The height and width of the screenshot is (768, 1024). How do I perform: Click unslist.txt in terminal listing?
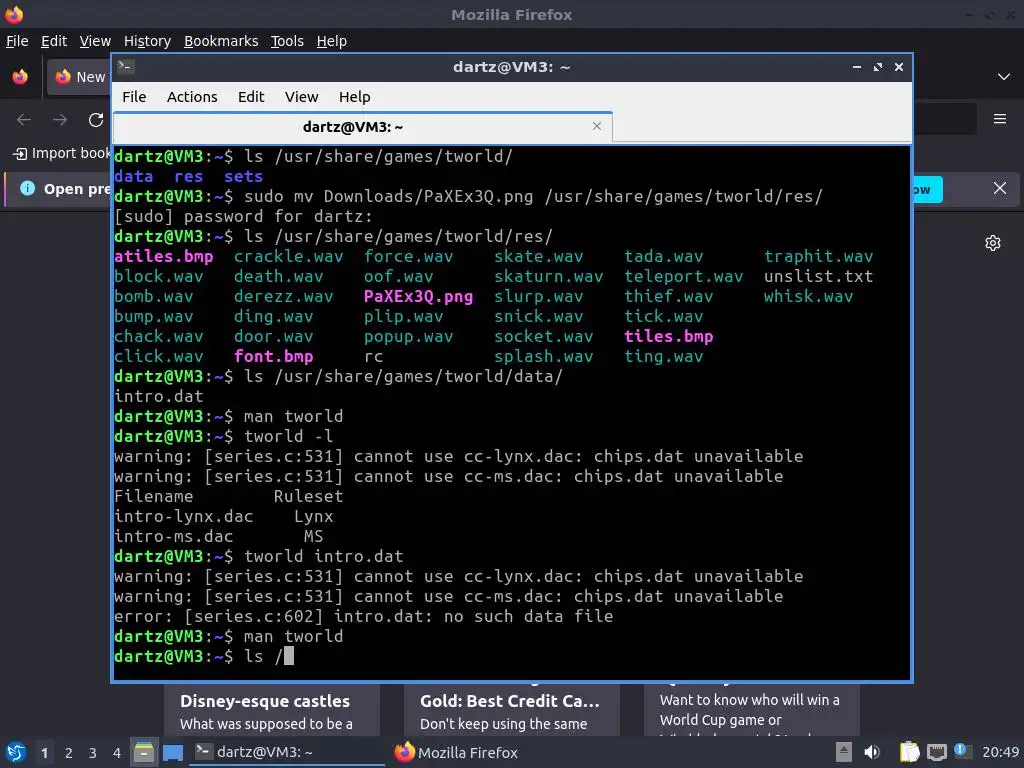(818, 276)
